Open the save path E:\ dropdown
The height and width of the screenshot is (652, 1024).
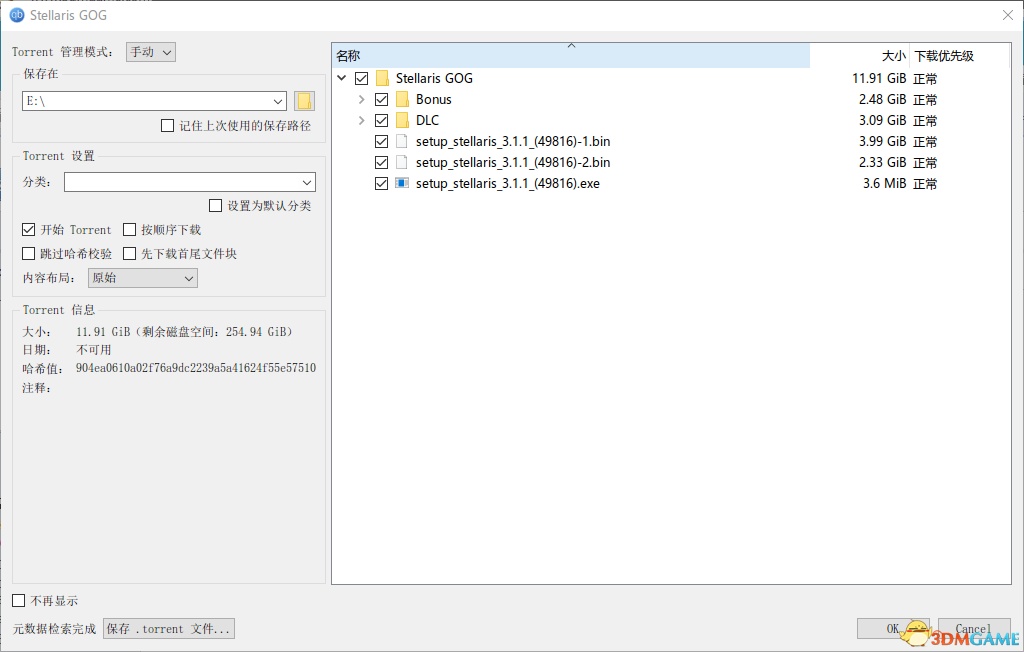point(278,101)
